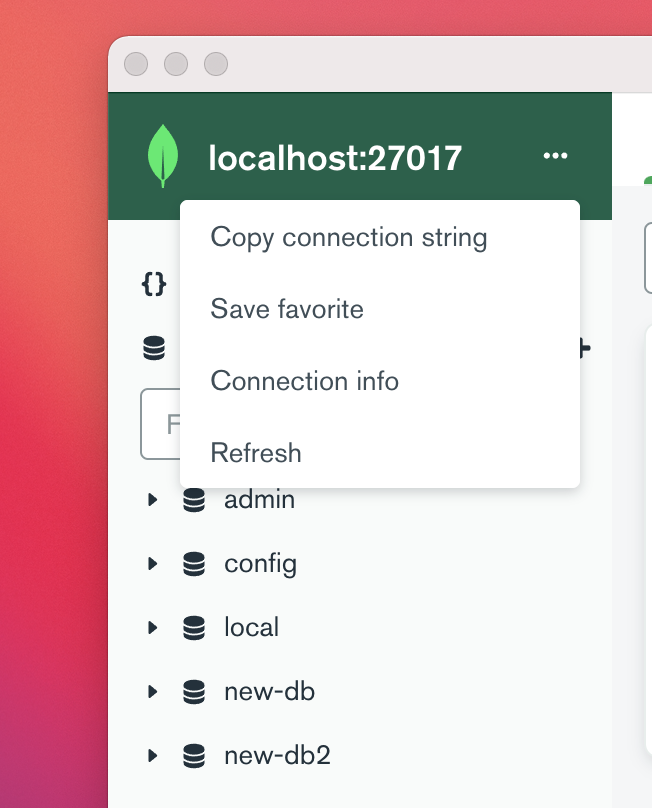Expand the local database
The image size is (652, 808).
[x=152, y=627]
